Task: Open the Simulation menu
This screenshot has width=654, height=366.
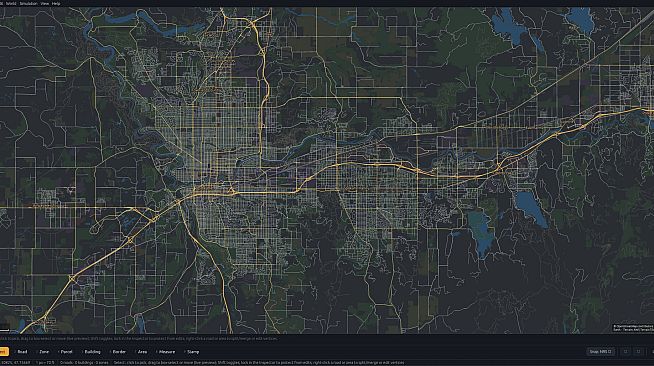Action: (x=28, y=3)
